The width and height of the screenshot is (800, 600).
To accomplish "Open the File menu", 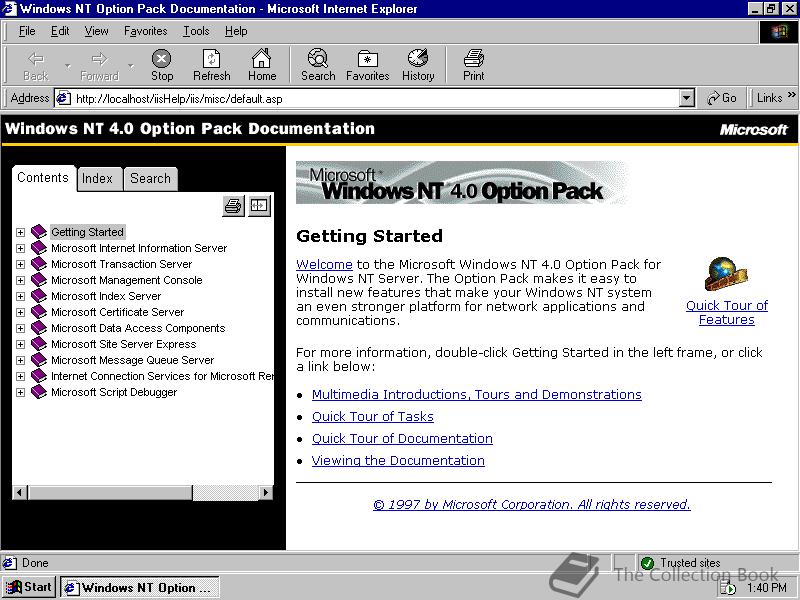I will [27, 31].
